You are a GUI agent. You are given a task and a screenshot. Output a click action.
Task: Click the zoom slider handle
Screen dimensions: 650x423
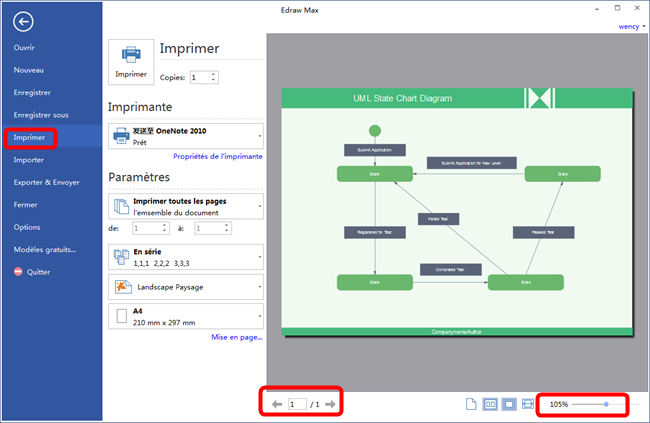pos(606,404)
